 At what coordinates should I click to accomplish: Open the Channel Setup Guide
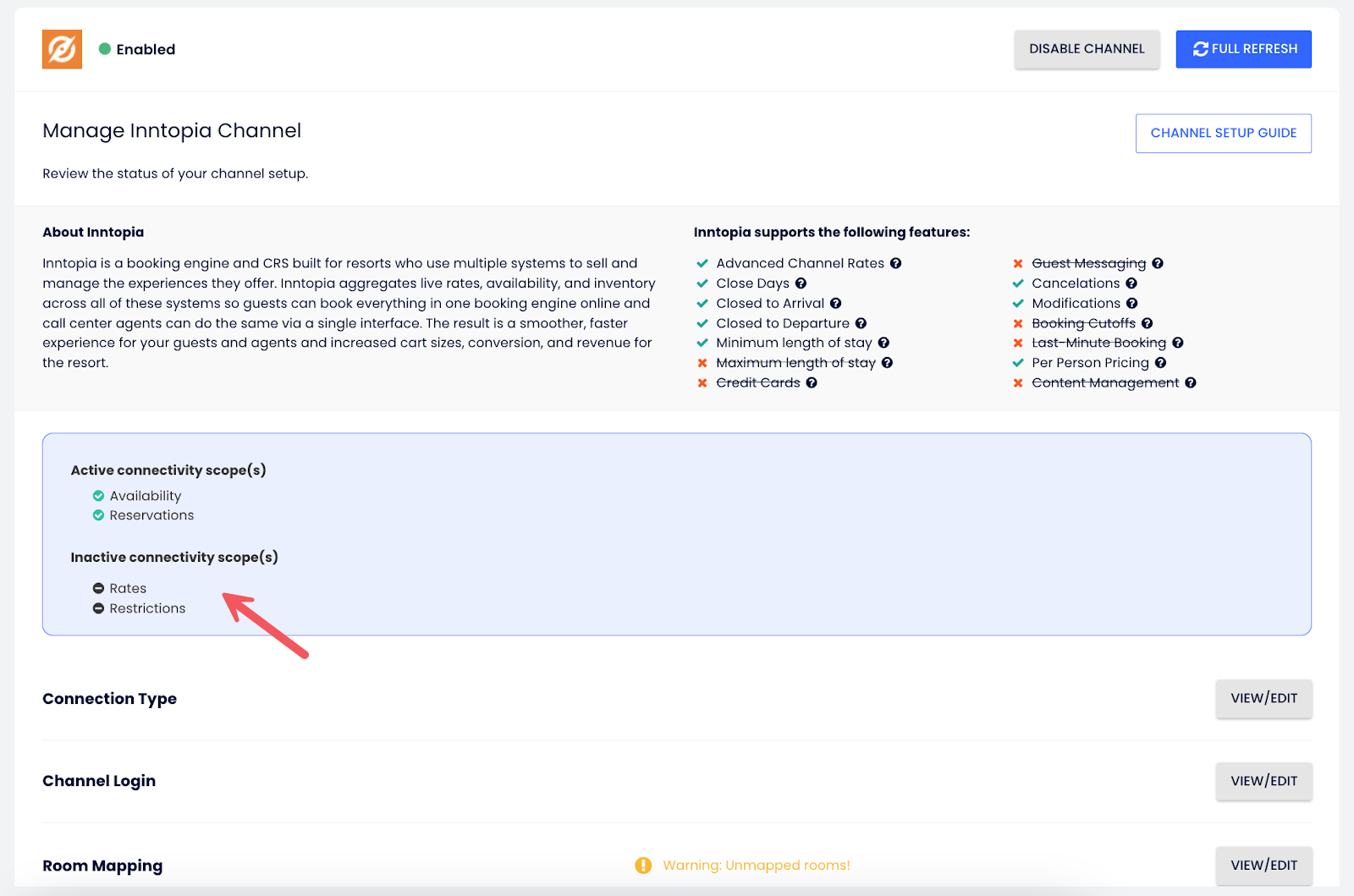(1224, 133)
